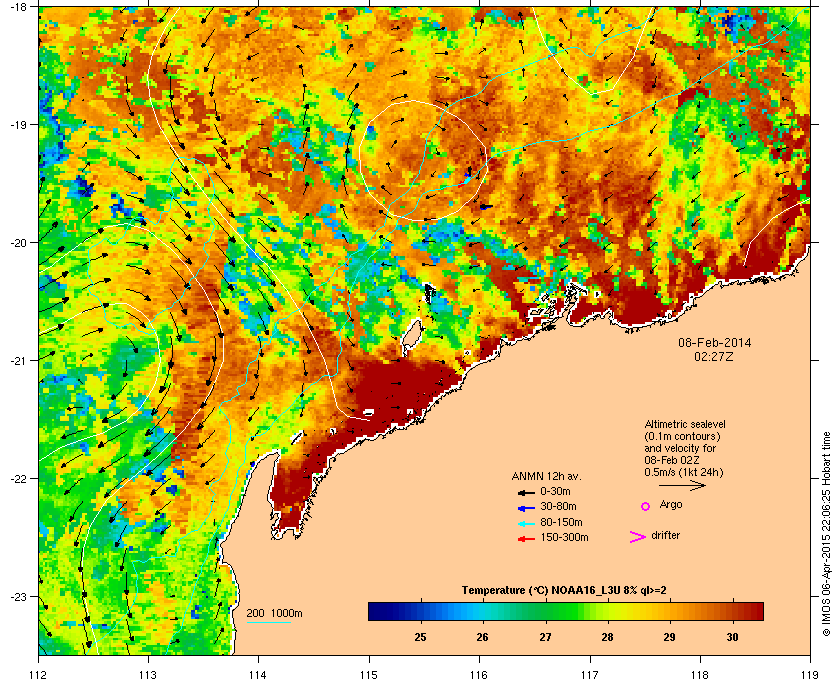Click the colorbar tick label 29

coord(669,637)
